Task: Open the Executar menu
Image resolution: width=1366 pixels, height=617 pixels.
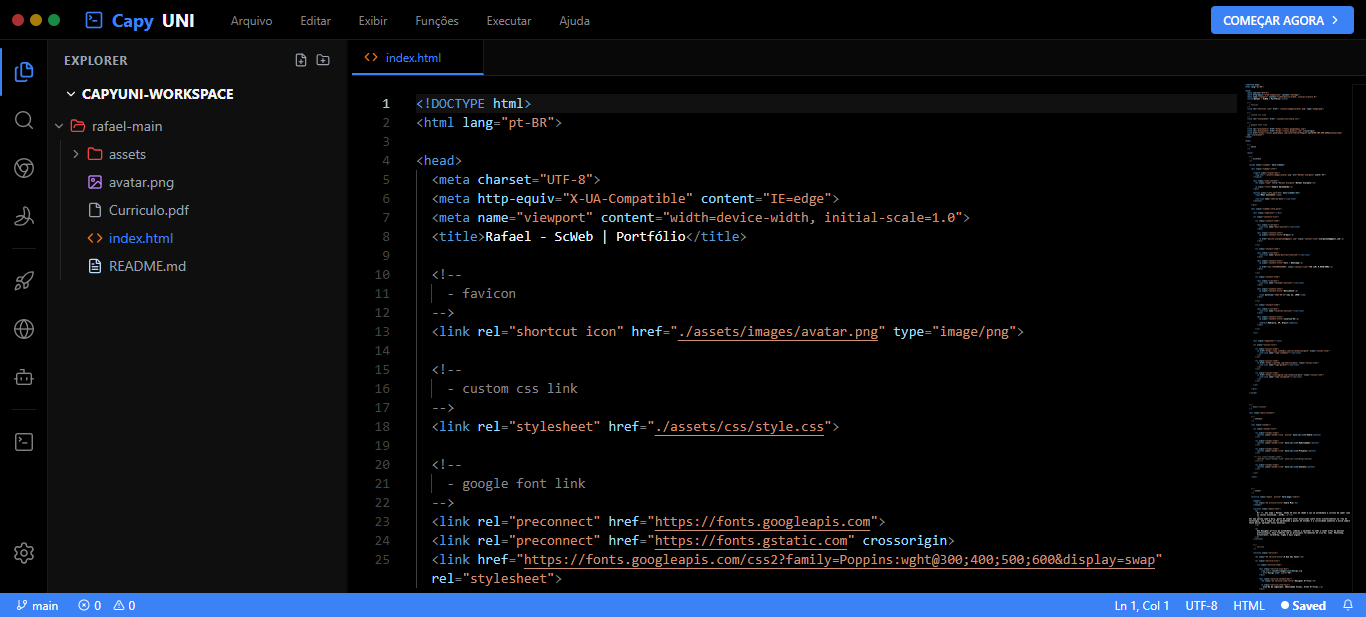Action: [x=509, y=21]
